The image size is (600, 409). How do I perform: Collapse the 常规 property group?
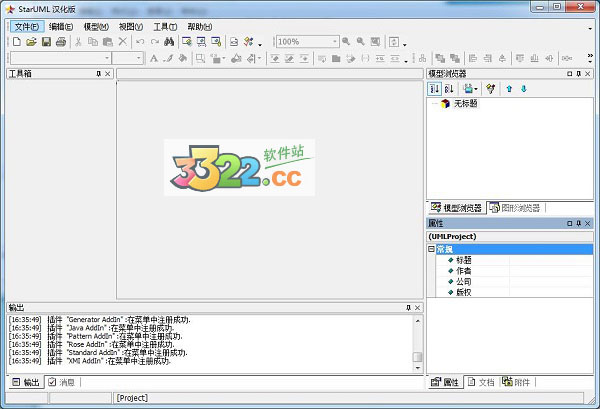[x=431, y=249]
